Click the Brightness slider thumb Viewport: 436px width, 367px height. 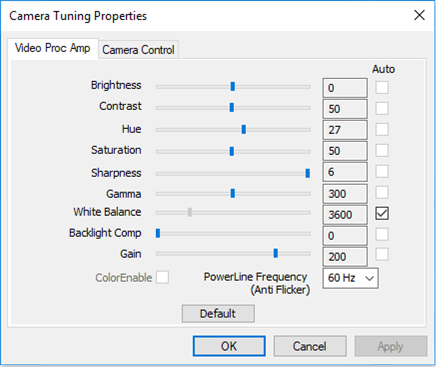click(233, 87)
